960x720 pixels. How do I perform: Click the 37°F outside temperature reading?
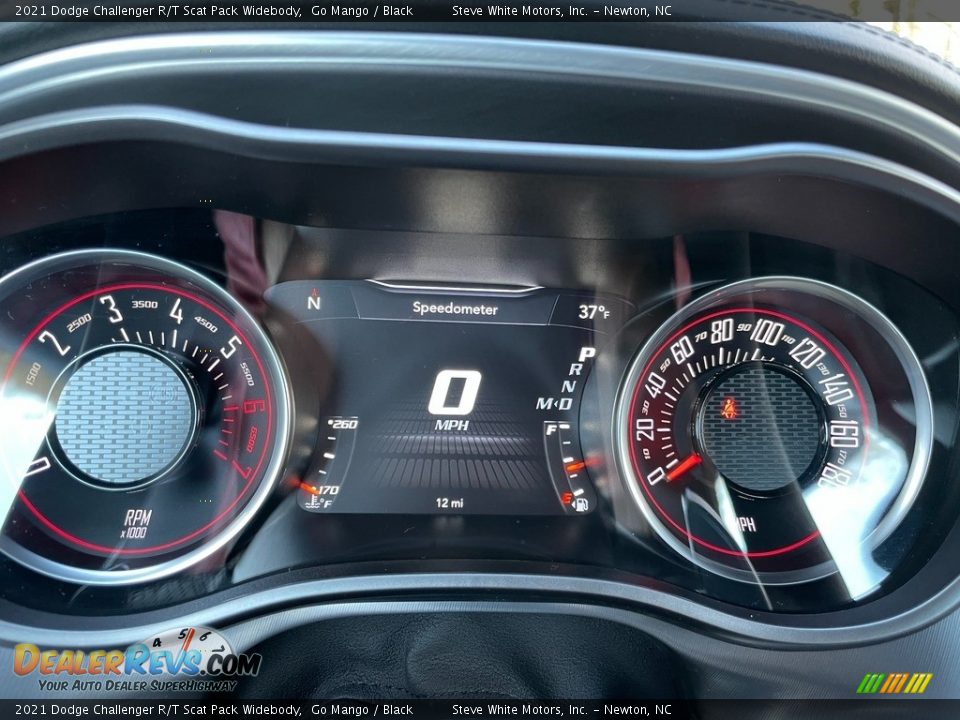594,312
